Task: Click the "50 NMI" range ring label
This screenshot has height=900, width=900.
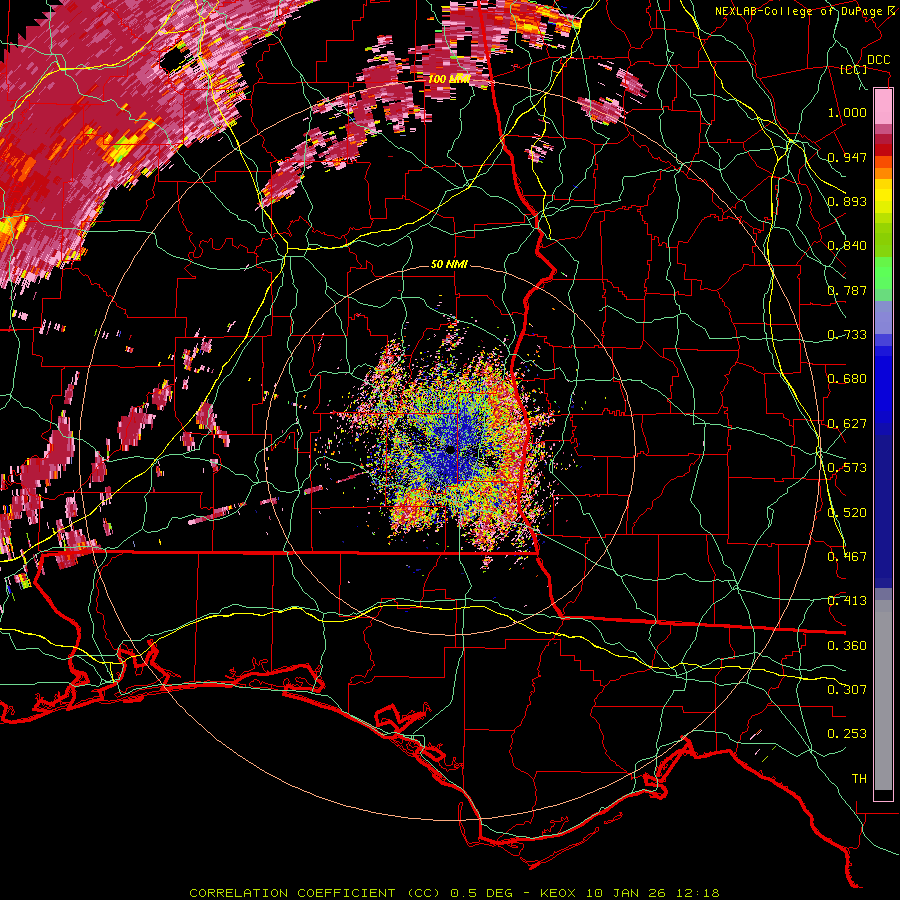Action: [449, 264]
